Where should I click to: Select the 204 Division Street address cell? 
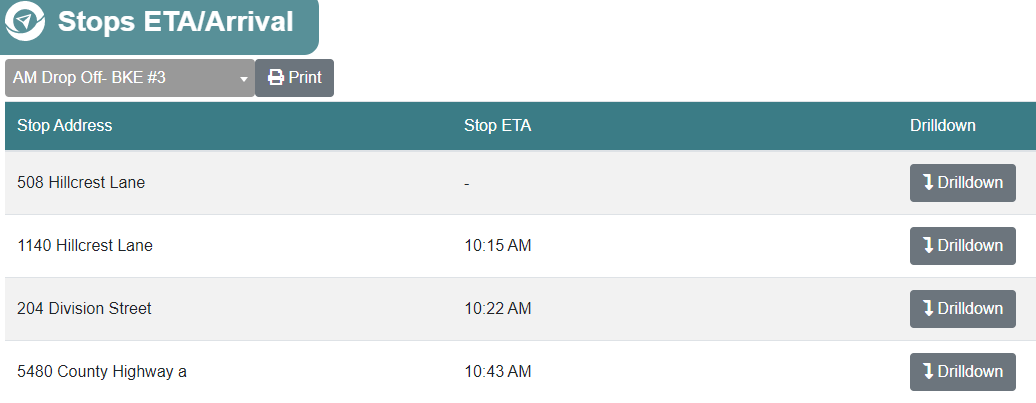point(85,308)
